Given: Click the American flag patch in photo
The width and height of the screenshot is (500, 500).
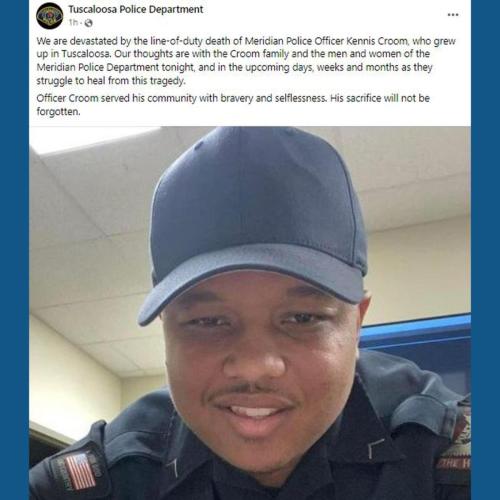Looking at the screenshot, I should point(80,471).
